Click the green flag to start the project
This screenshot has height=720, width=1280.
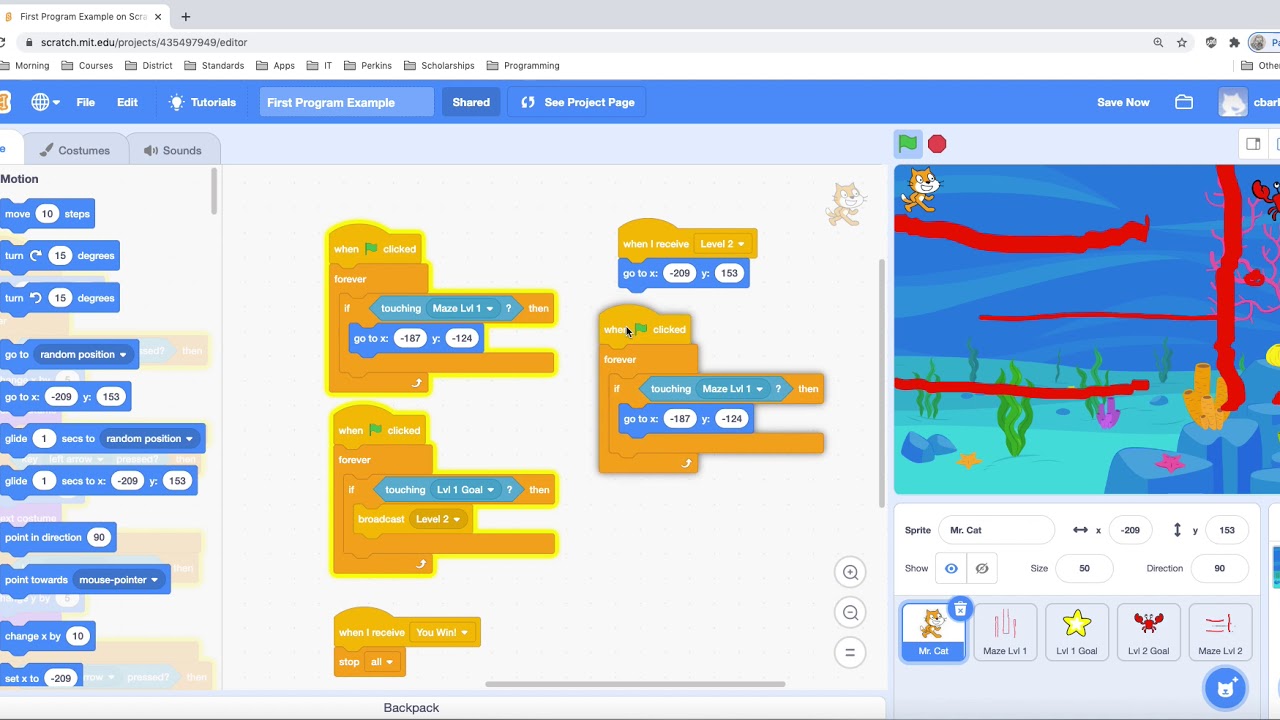(x=907, y=144)
